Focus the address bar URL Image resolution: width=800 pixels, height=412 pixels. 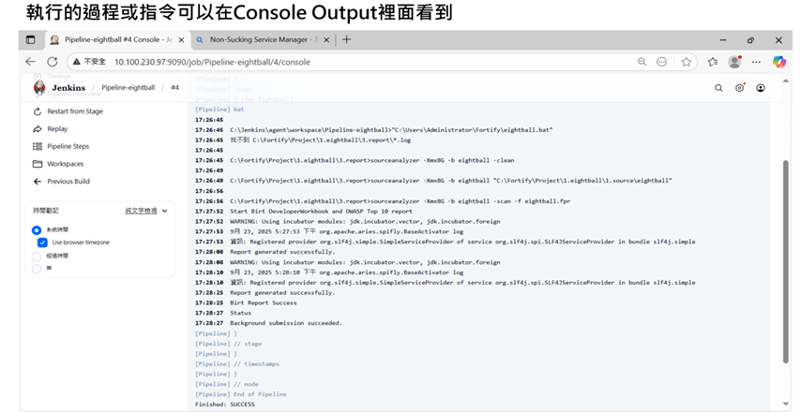(x=212, y=62)
